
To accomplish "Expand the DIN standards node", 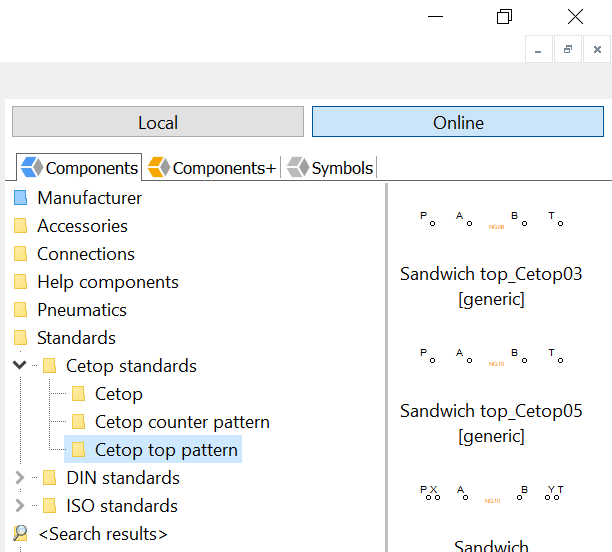I will (20, 477).
